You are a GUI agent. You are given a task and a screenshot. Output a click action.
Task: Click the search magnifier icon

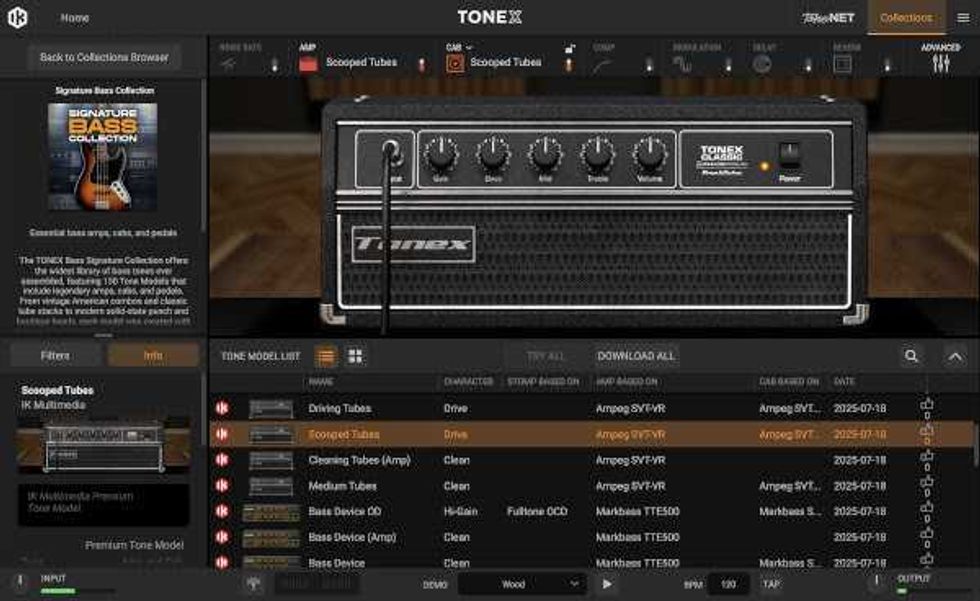point(911,356)
